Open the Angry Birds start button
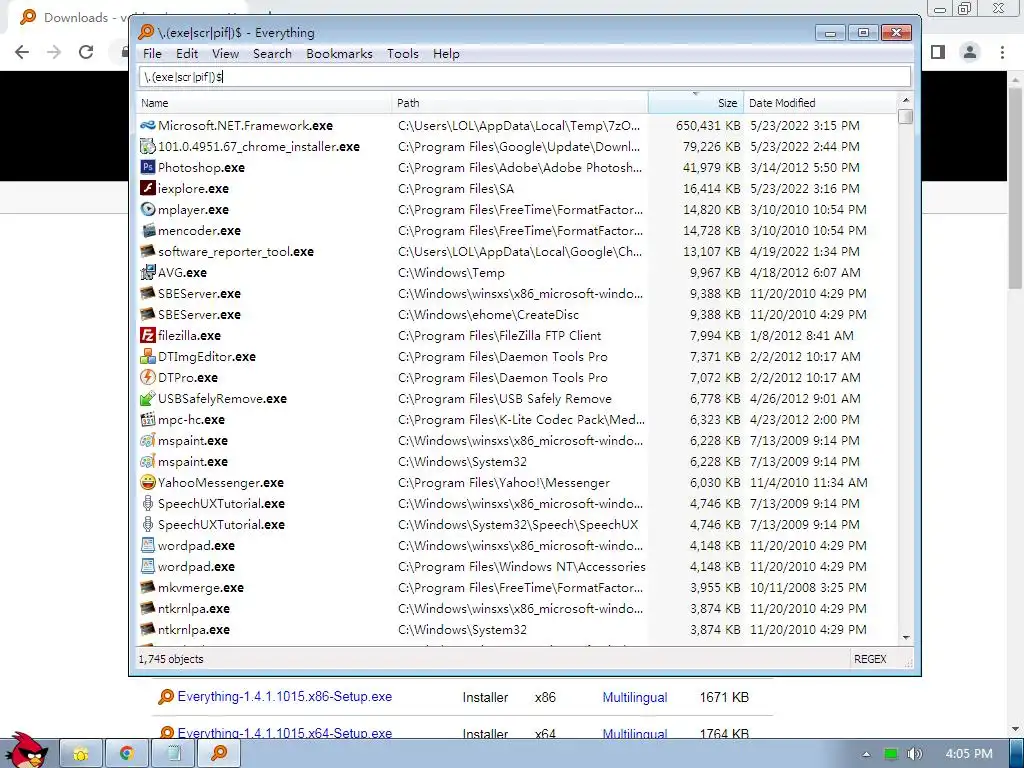1024x768 pixels. pos(27,750)
